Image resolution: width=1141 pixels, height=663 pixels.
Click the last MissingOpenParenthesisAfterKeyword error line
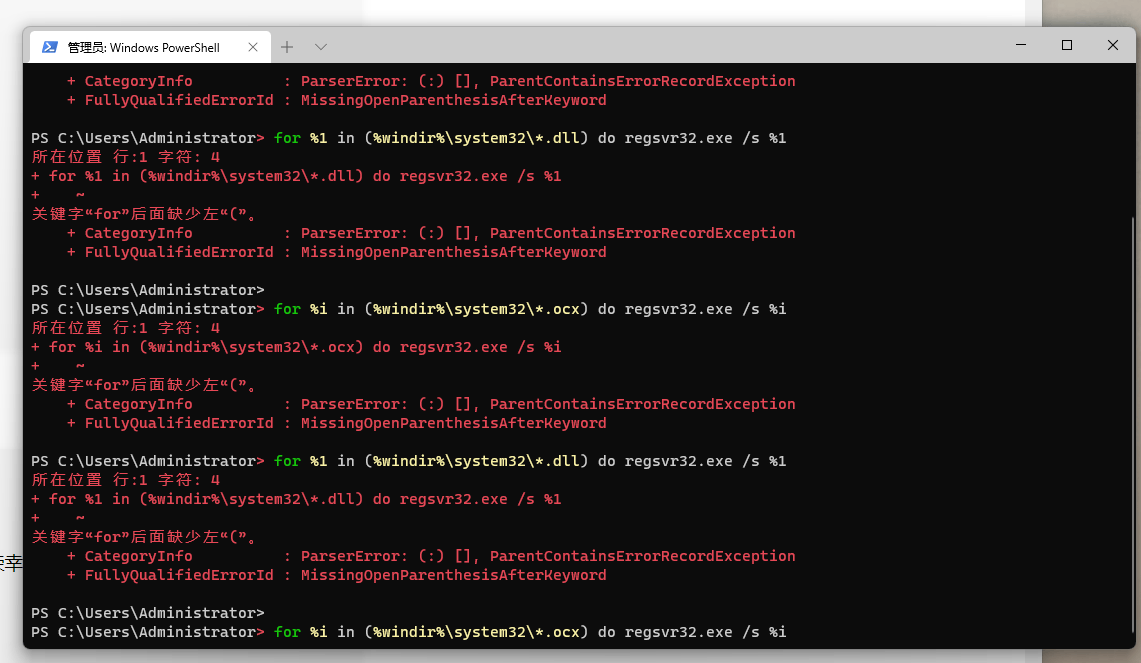(x=337, y=575)
